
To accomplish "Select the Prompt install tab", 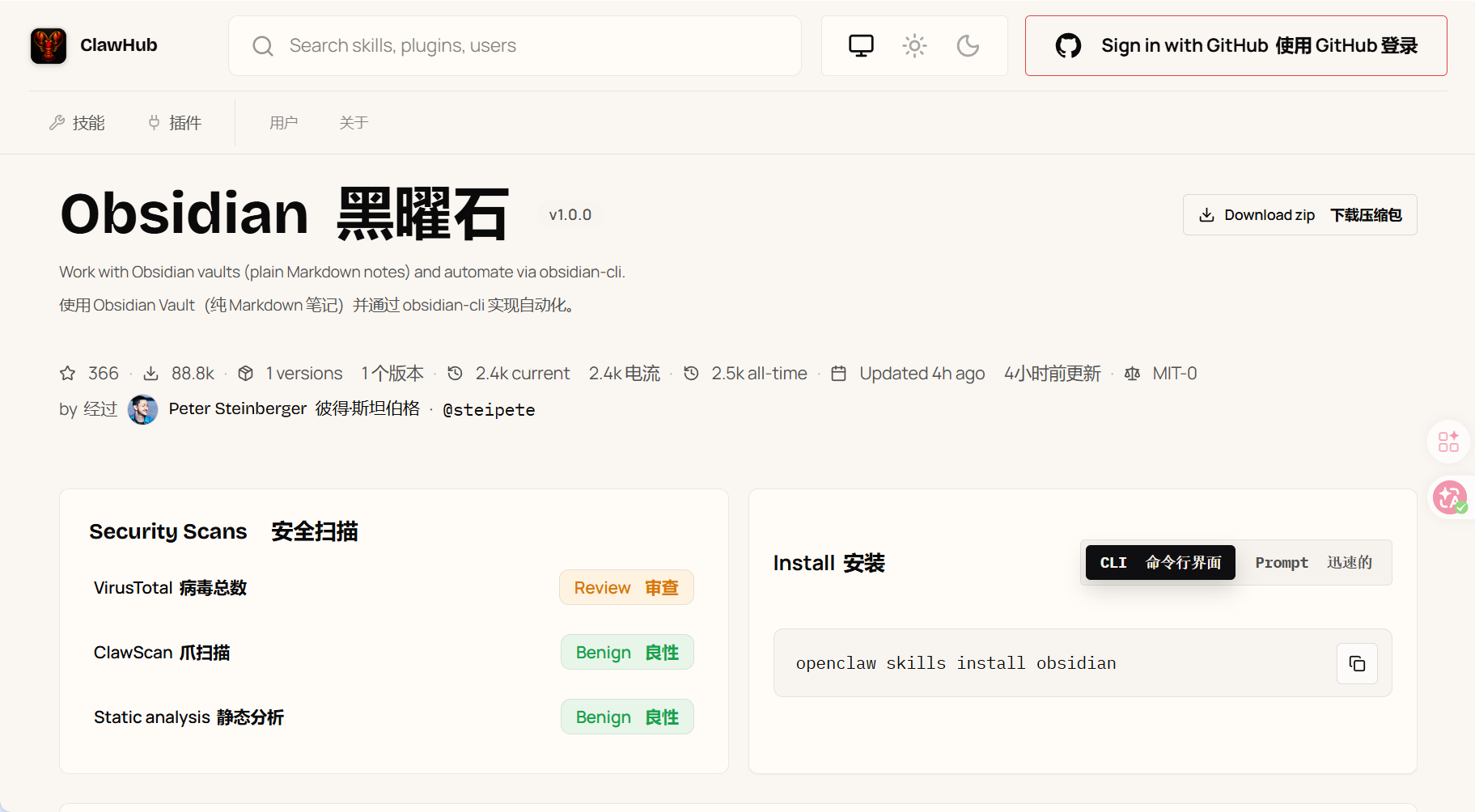I will point(1313,563).
